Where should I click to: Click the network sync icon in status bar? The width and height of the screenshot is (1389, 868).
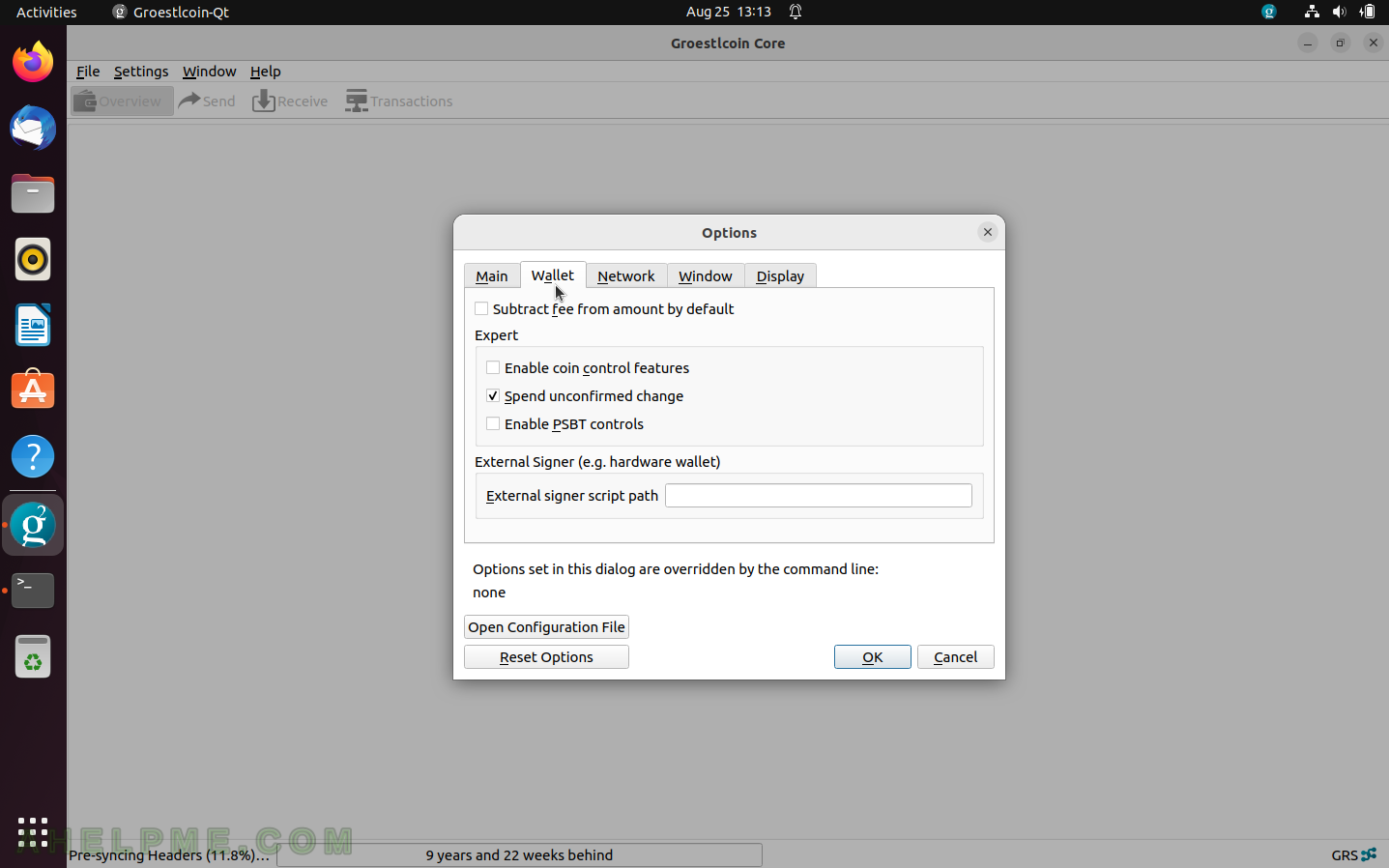1369,854
